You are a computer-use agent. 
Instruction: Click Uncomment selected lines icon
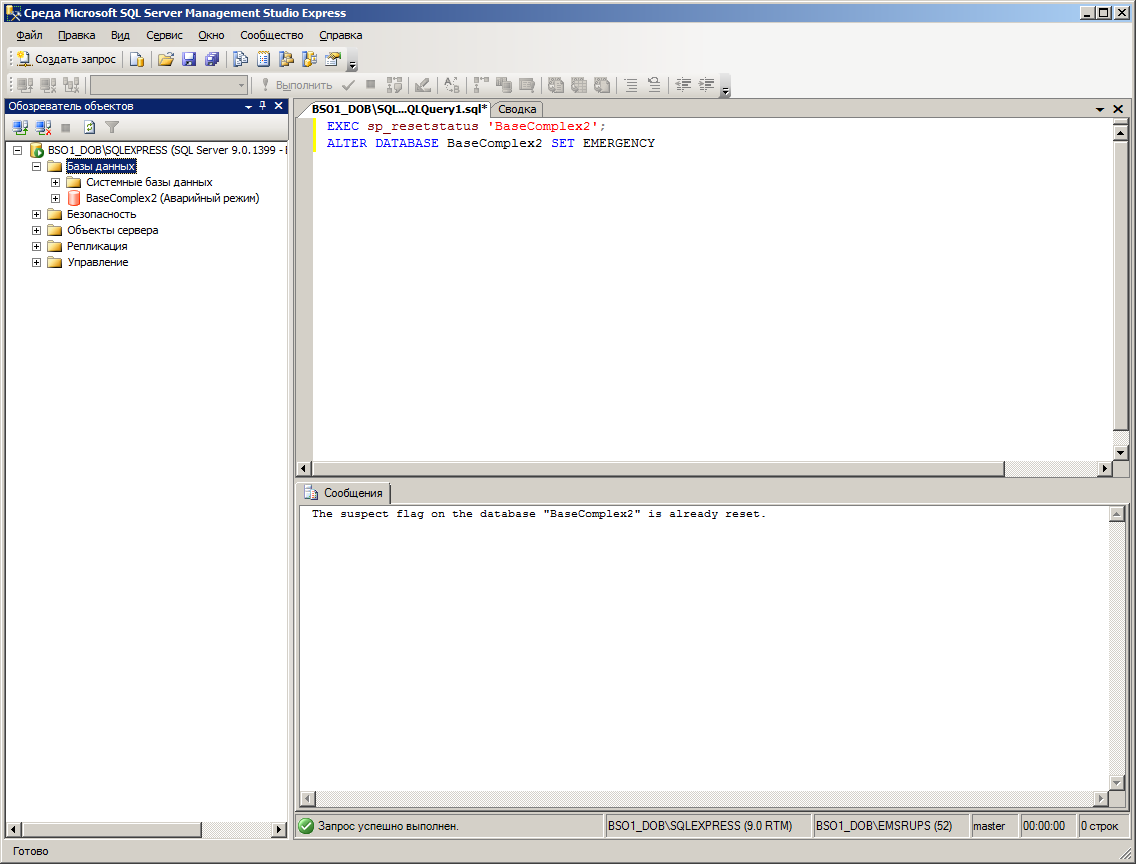tap(654, 85)
